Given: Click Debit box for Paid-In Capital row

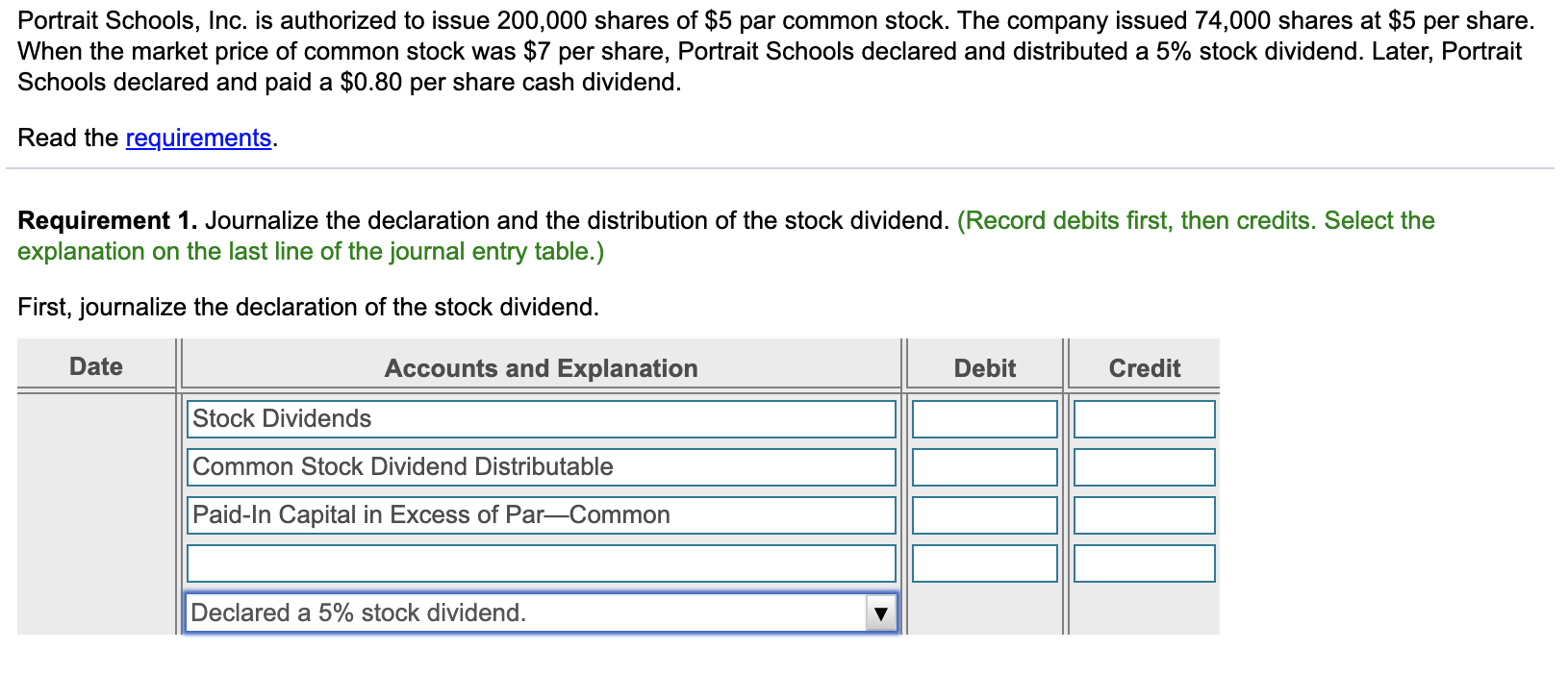Looking at the screenshot, I should coord(985,515).
